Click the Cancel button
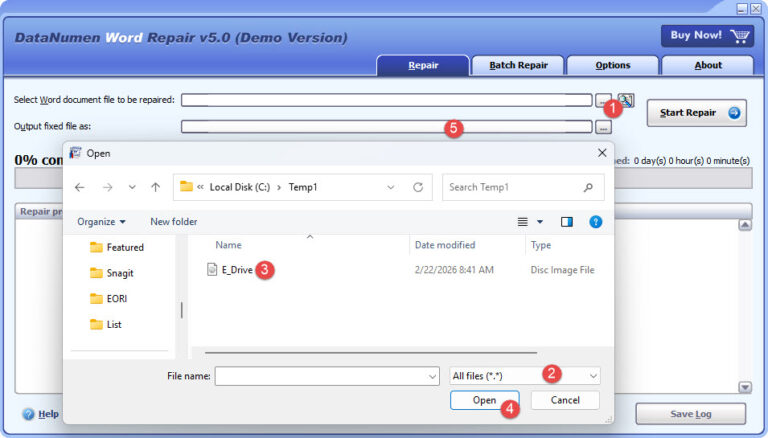Screen dimensions: 768x438 click(x=565, y=400)
